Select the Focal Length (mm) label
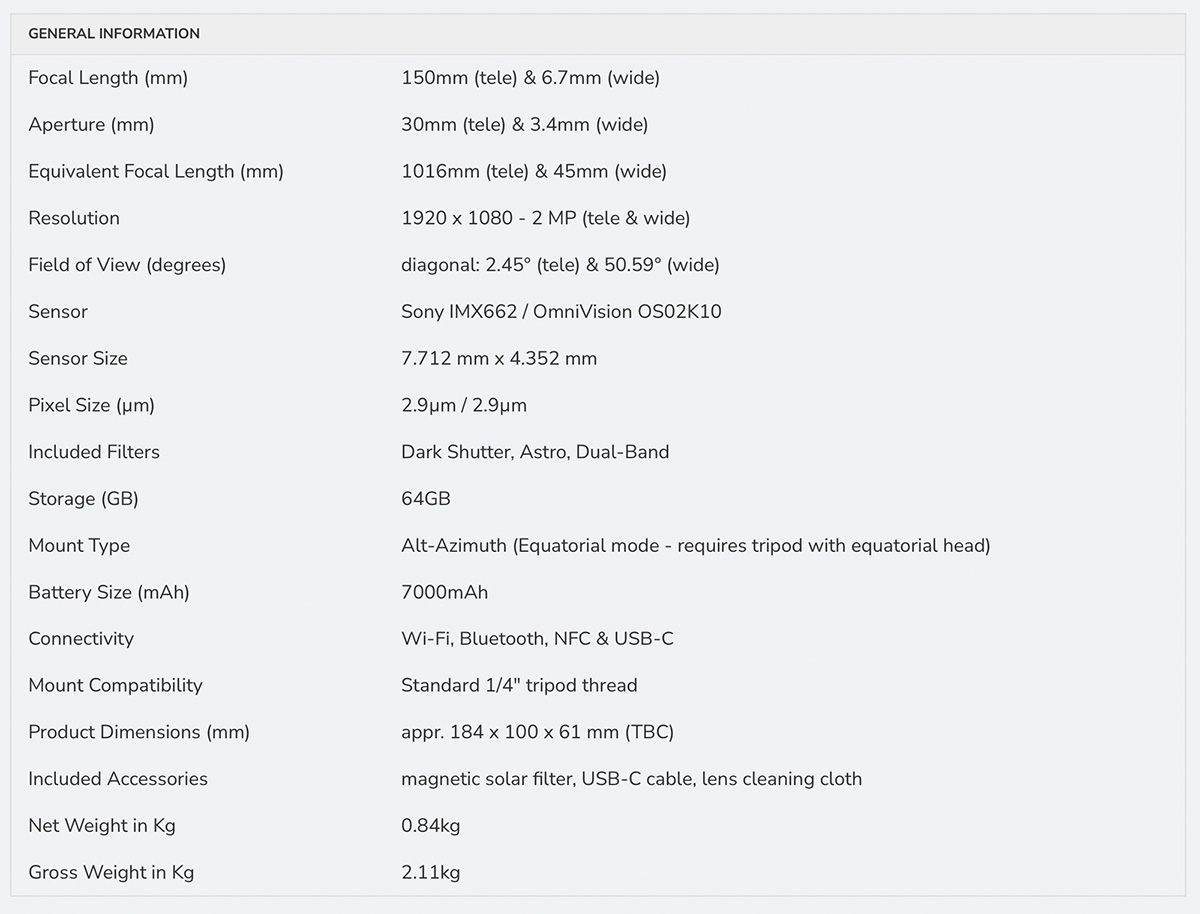The width and height of the screenshot is (1200, 914). tap(108, 78)
